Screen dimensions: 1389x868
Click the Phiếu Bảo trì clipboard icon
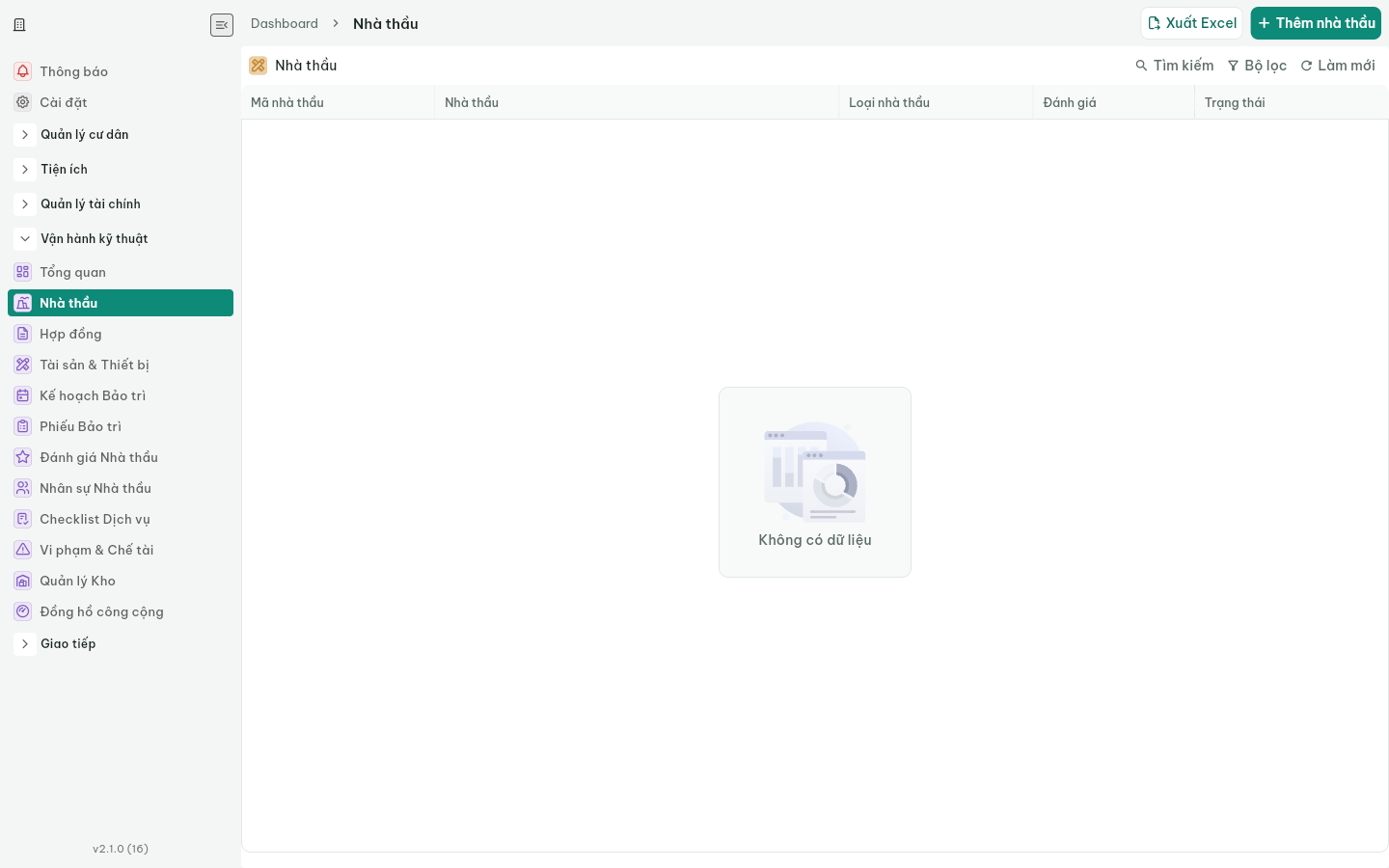coord(23,426)
